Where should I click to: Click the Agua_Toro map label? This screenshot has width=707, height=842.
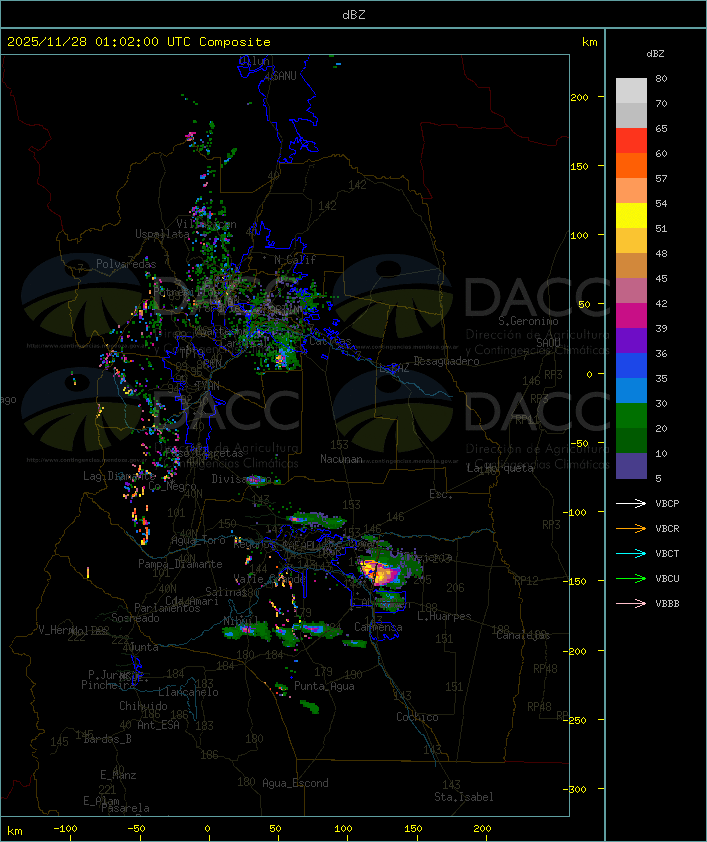[199, 540]
